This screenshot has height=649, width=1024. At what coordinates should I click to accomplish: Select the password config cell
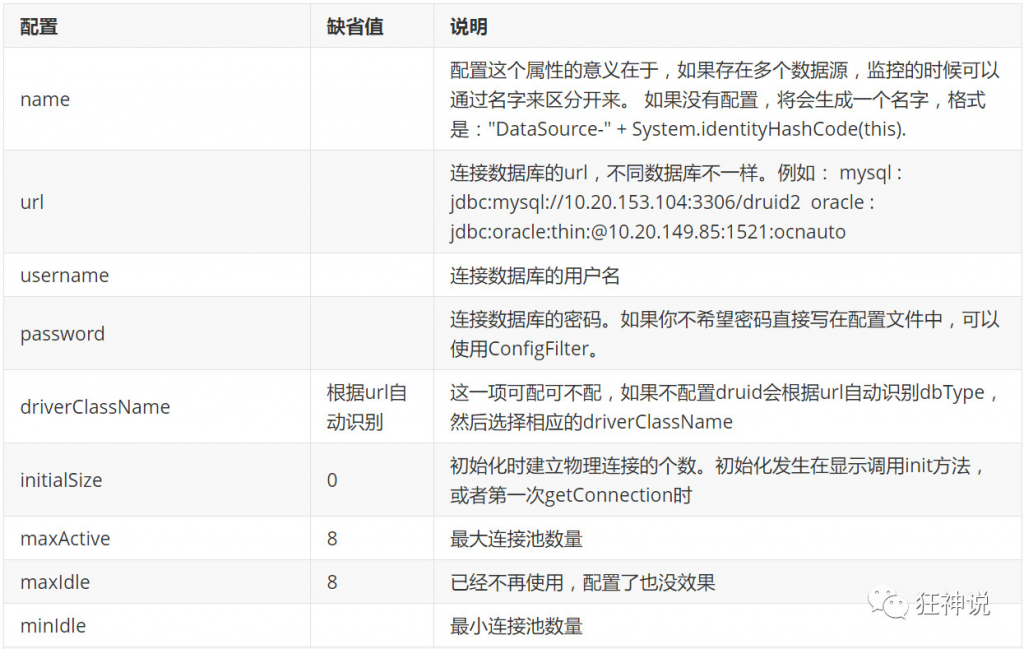pos(157,334)
